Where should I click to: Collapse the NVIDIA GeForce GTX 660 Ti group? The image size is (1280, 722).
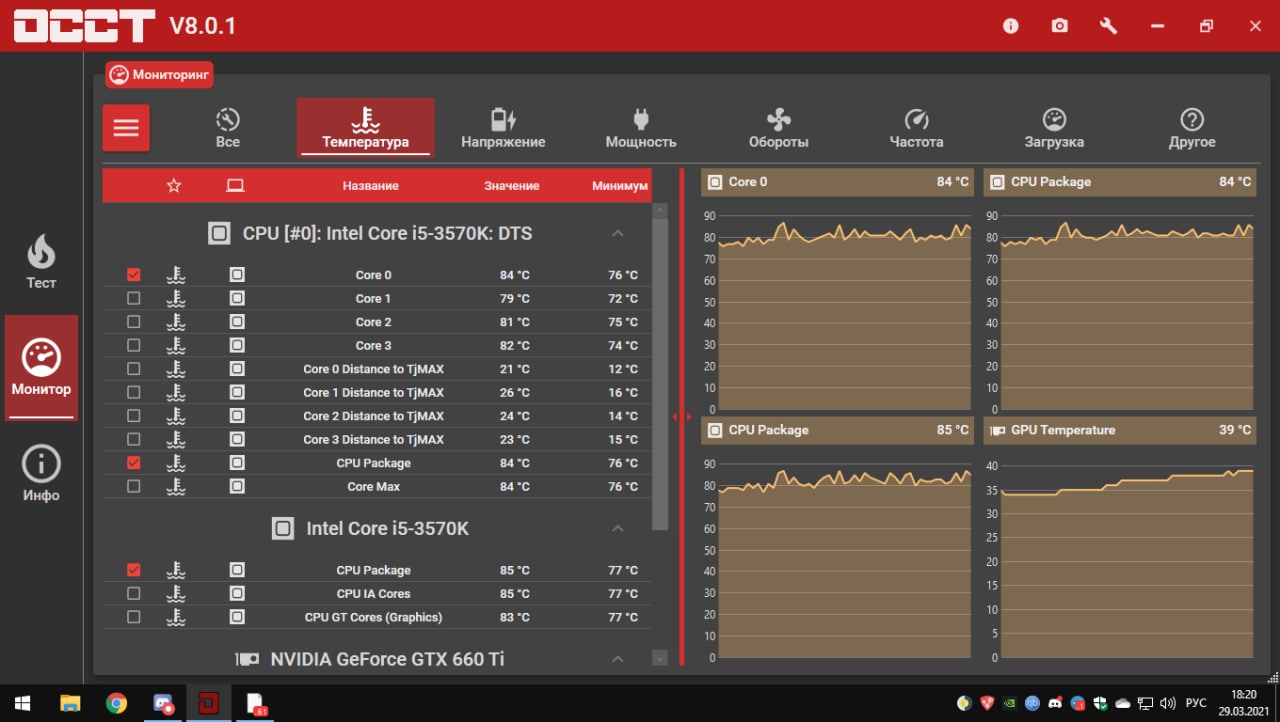(x=618, y=659)
